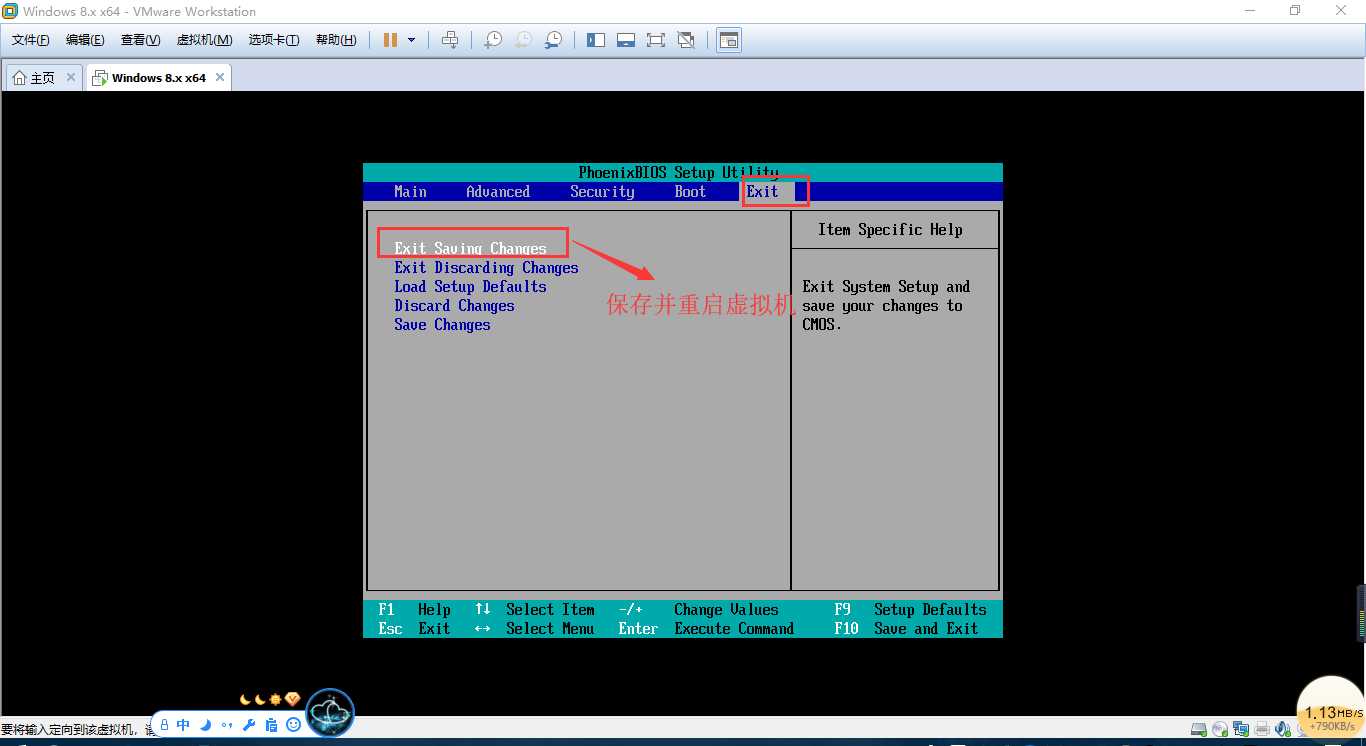The width and height of the screenshot is (1366, 746).
Task: Enter Unity mode from the toolbar
Action: tap(686, 40)
